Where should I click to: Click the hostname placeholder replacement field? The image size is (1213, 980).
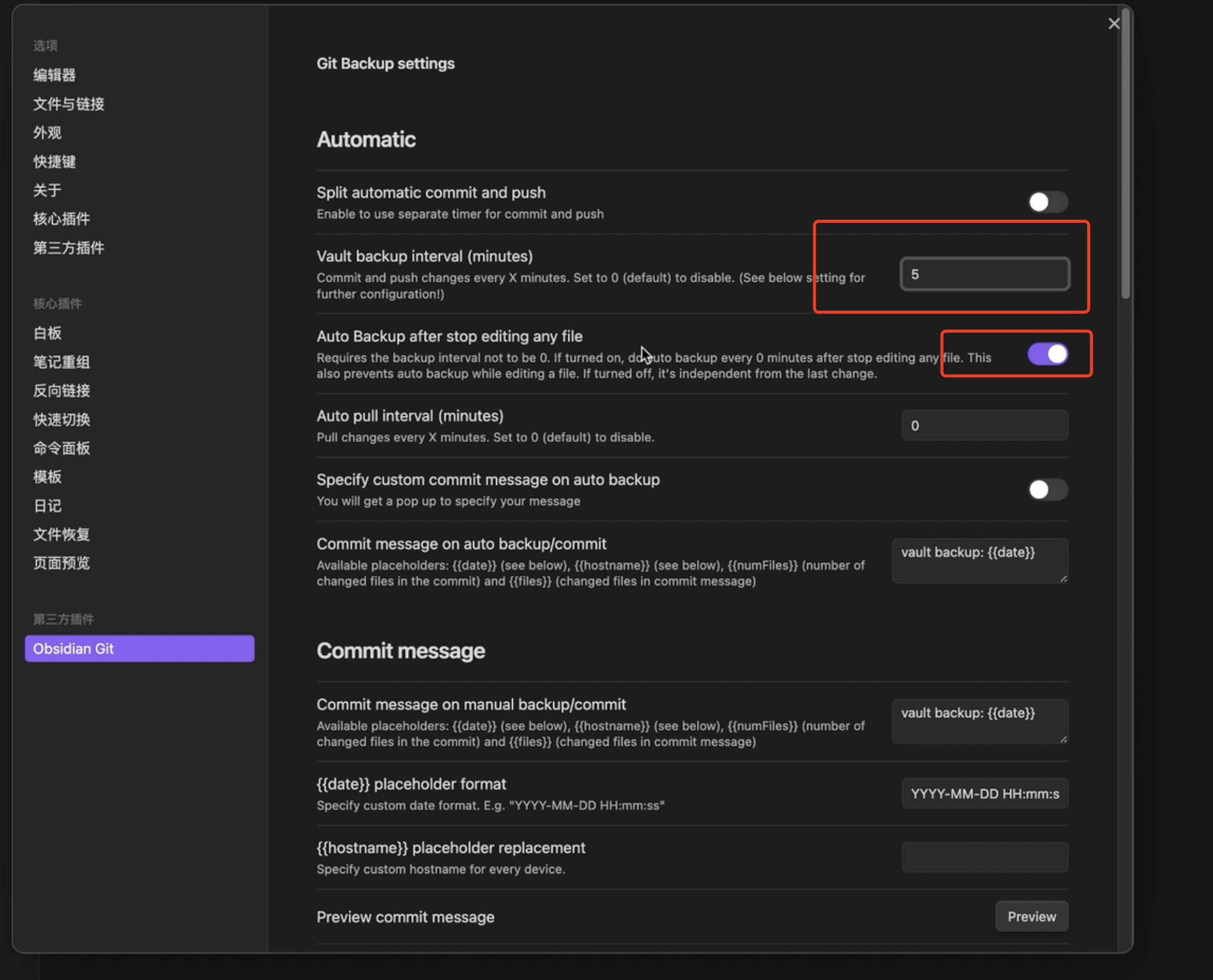pyautogui.click(x=984, y=857)
